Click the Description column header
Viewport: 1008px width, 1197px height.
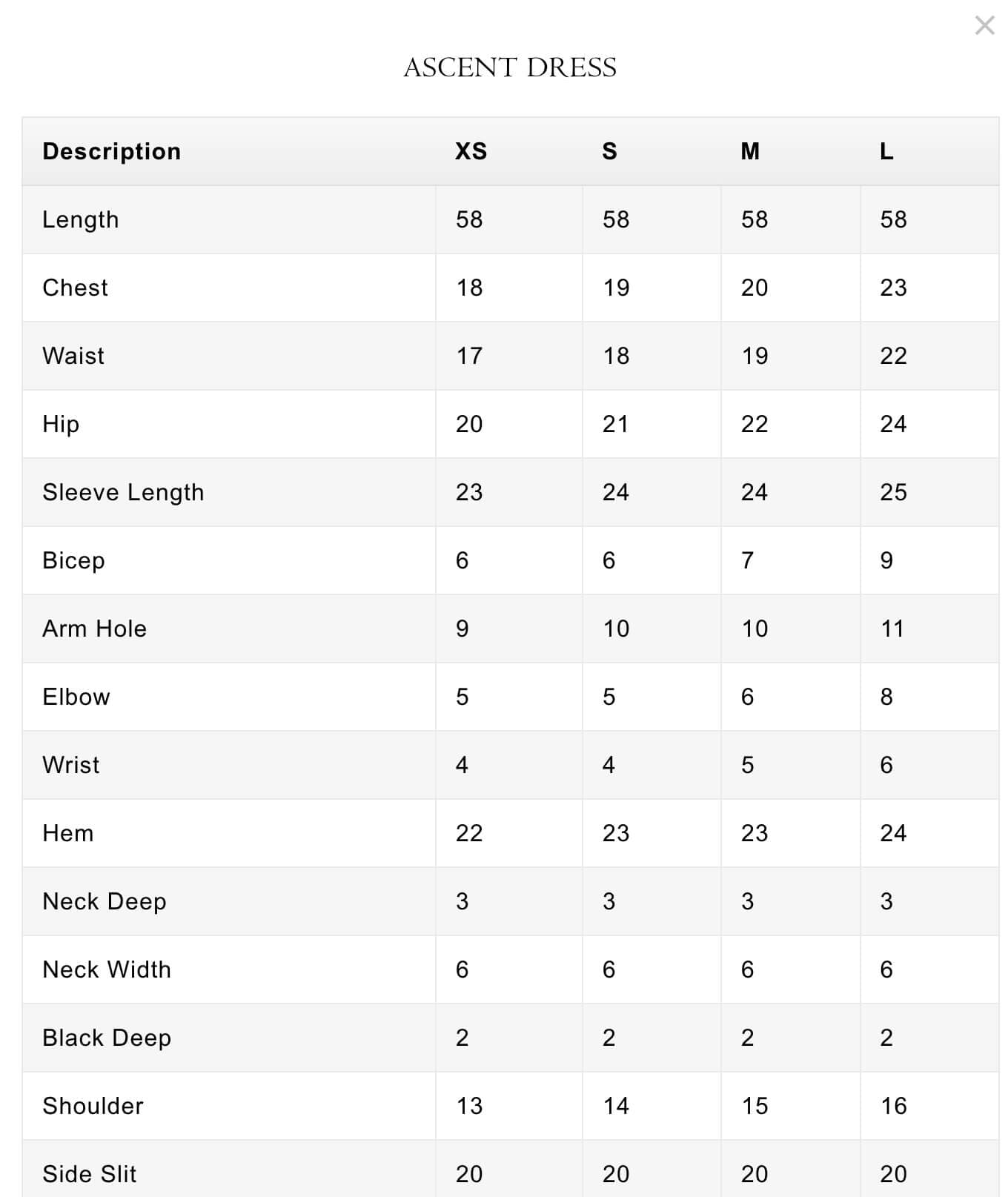coord(112,151)
